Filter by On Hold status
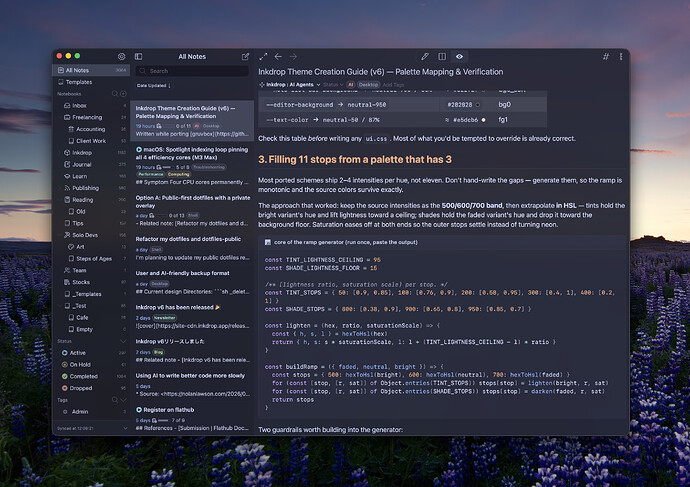 [91, 365]
